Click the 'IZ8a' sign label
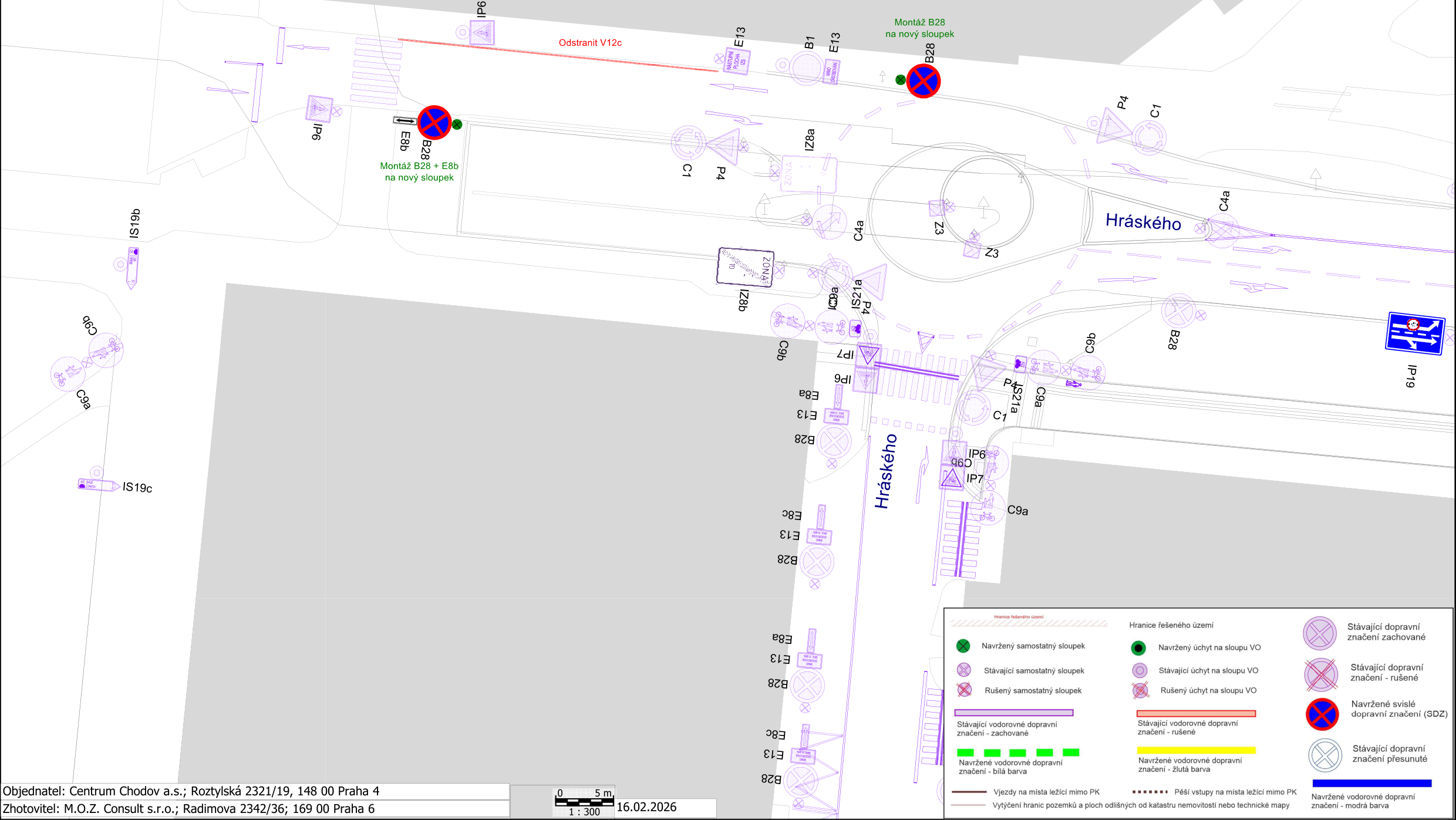The image size is (1456, 820). 810,140
